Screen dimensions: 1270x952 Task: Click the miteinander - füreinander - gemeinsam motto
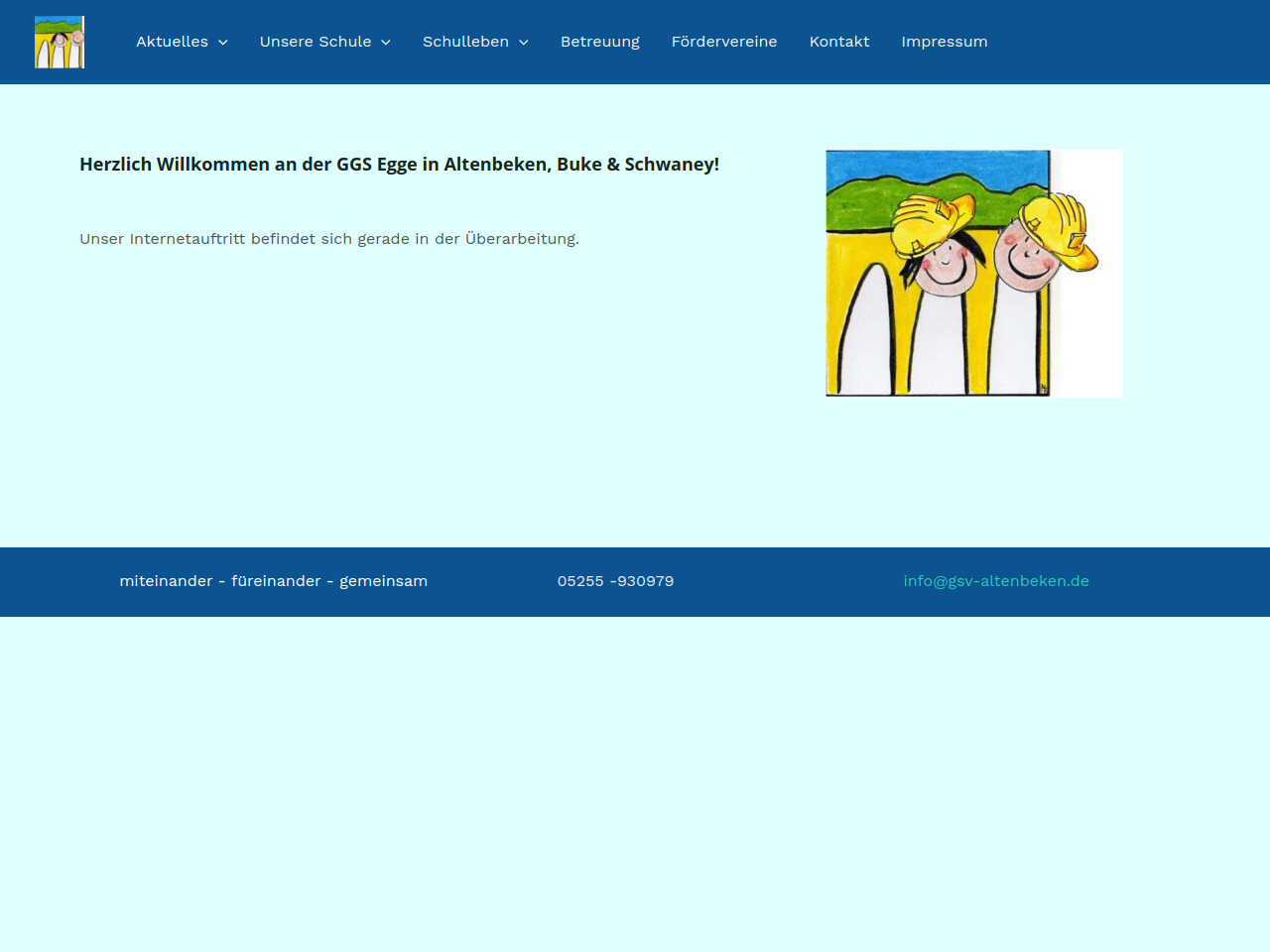(x=273, y=581)
